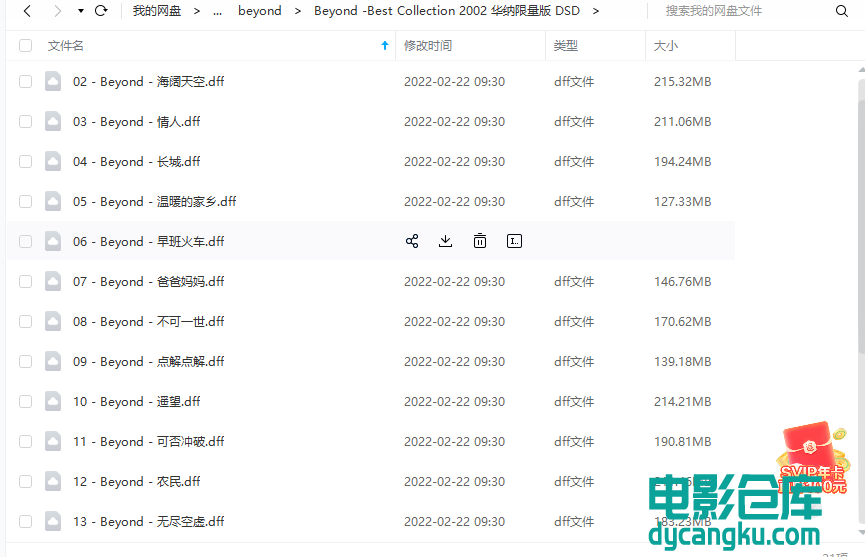Sort by 大小 column
The image size is (865, 557).
click(x=666, y=46)
